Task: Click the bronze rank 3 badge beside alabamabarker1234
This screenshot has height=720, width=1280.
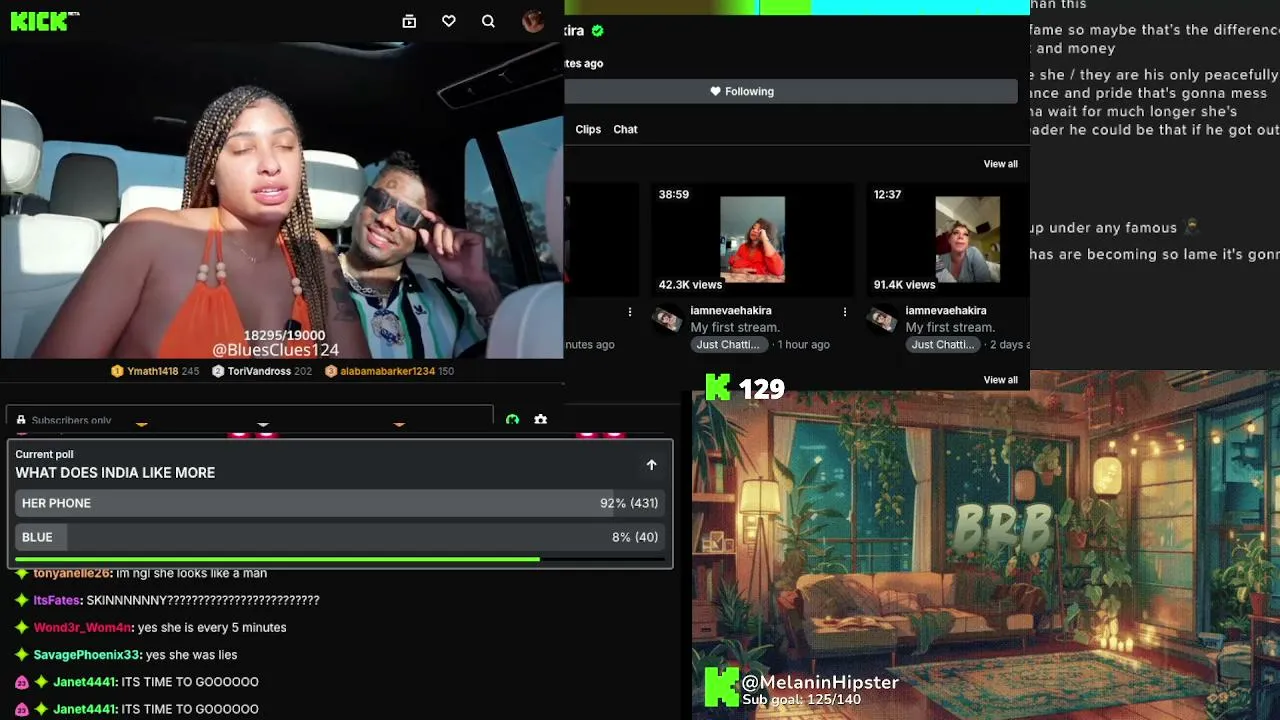Action: 331,371
